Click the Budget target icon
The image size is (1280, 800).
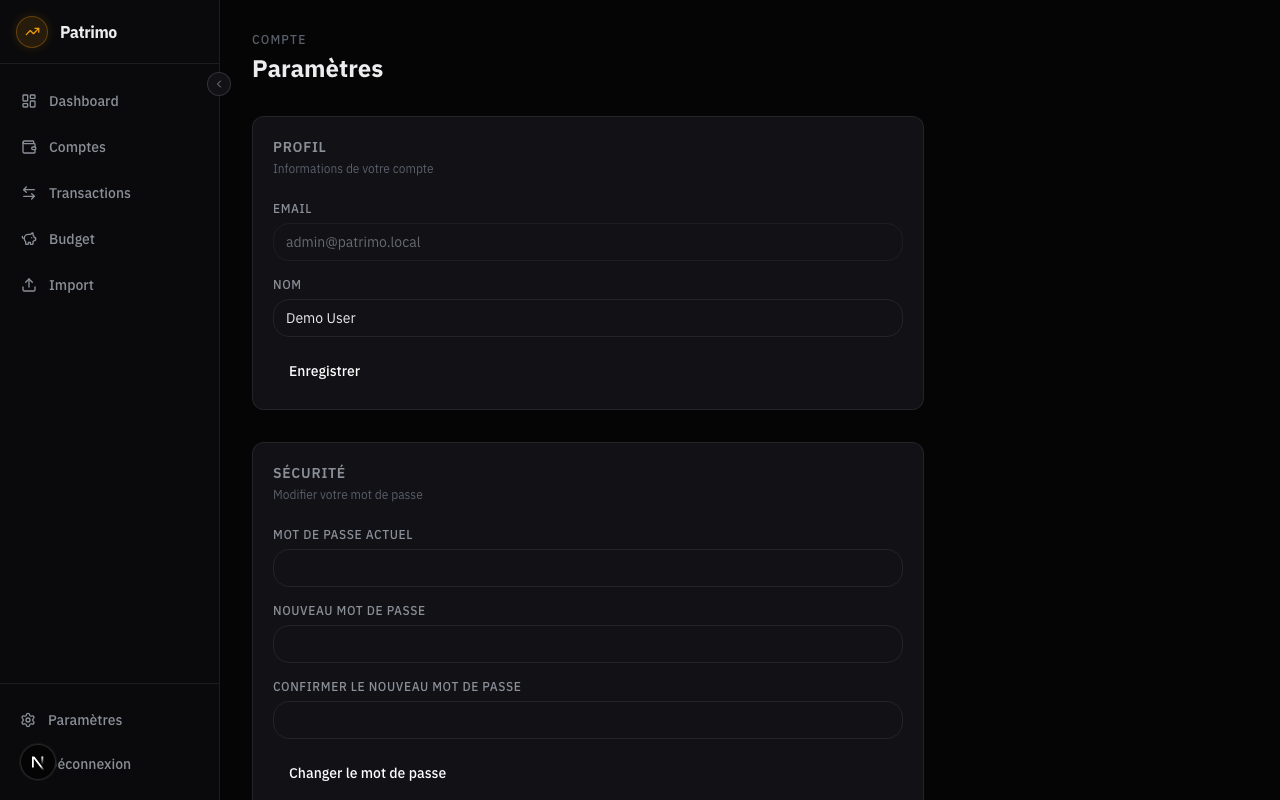coord(29,239)
